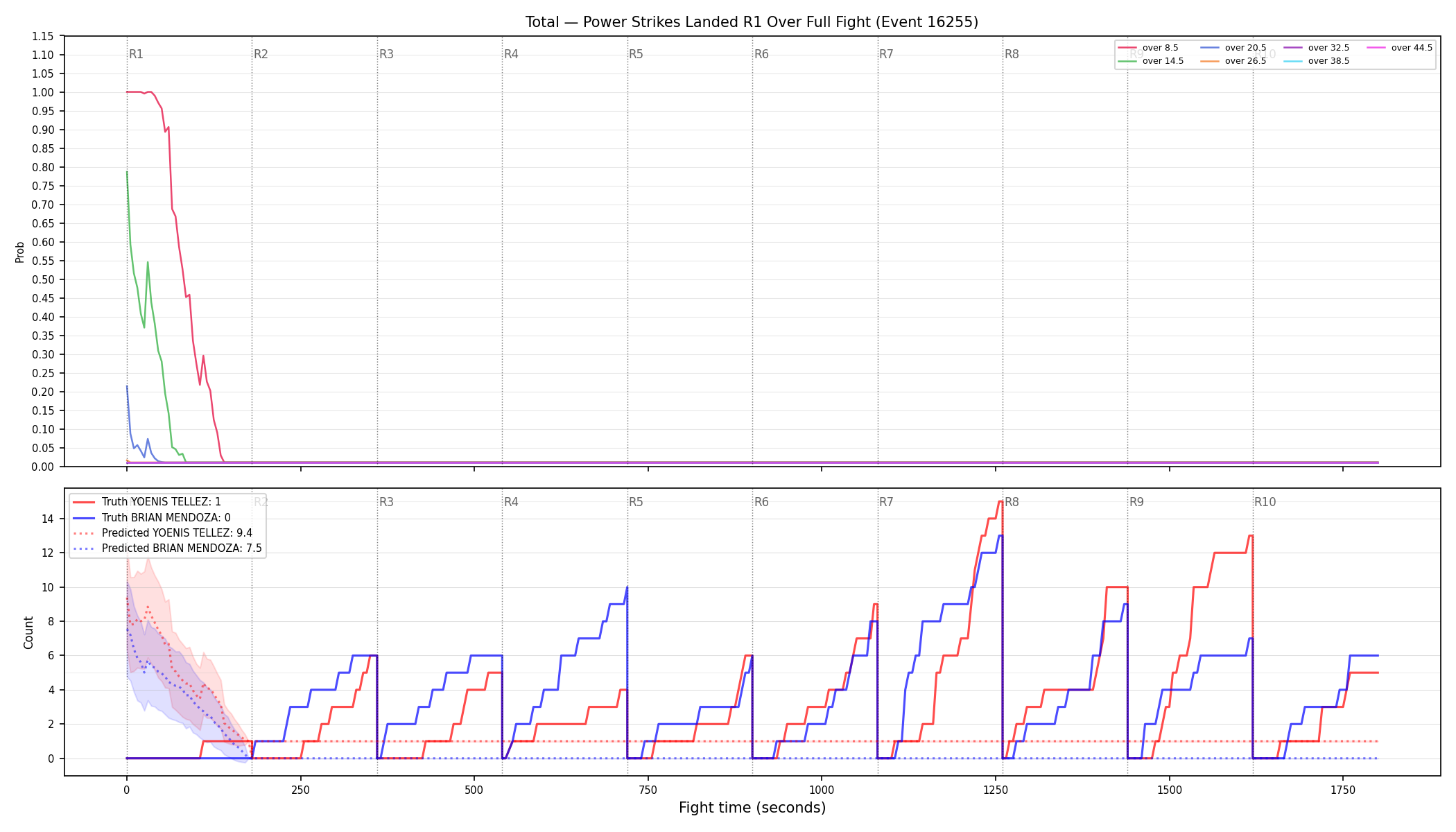Click the R7 round marker in the Prob chart
Viewport: 1456px width, 832px height.
[886, 54]
